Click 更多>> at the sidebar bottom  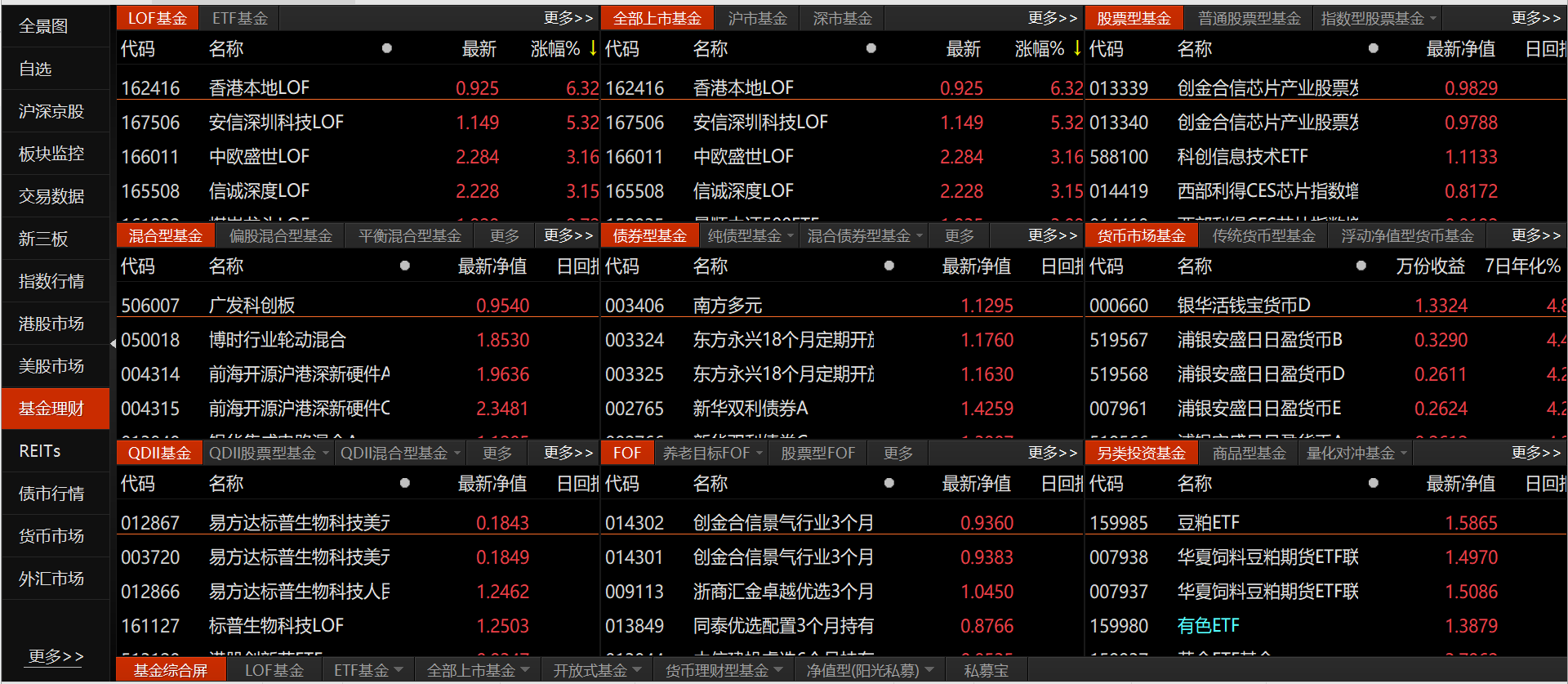pos(56,656)
